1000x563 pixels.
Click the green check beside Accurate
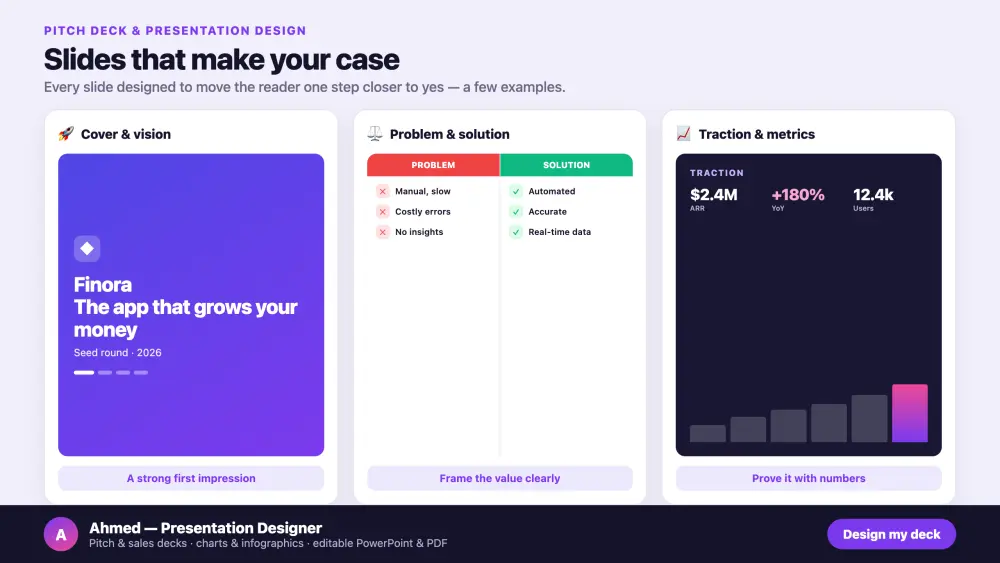pos(516,212)
